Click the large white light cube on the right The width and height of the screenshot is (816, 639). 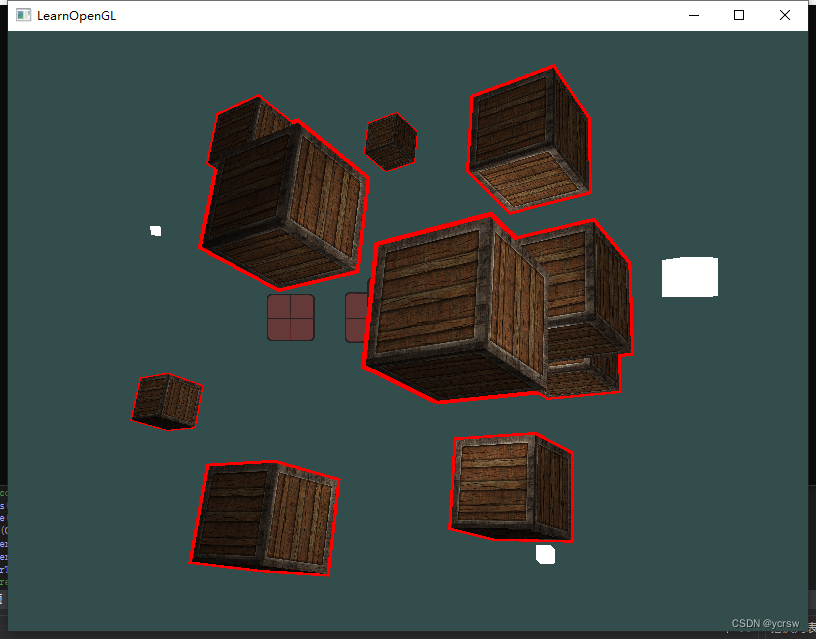[x=690, y=277]
